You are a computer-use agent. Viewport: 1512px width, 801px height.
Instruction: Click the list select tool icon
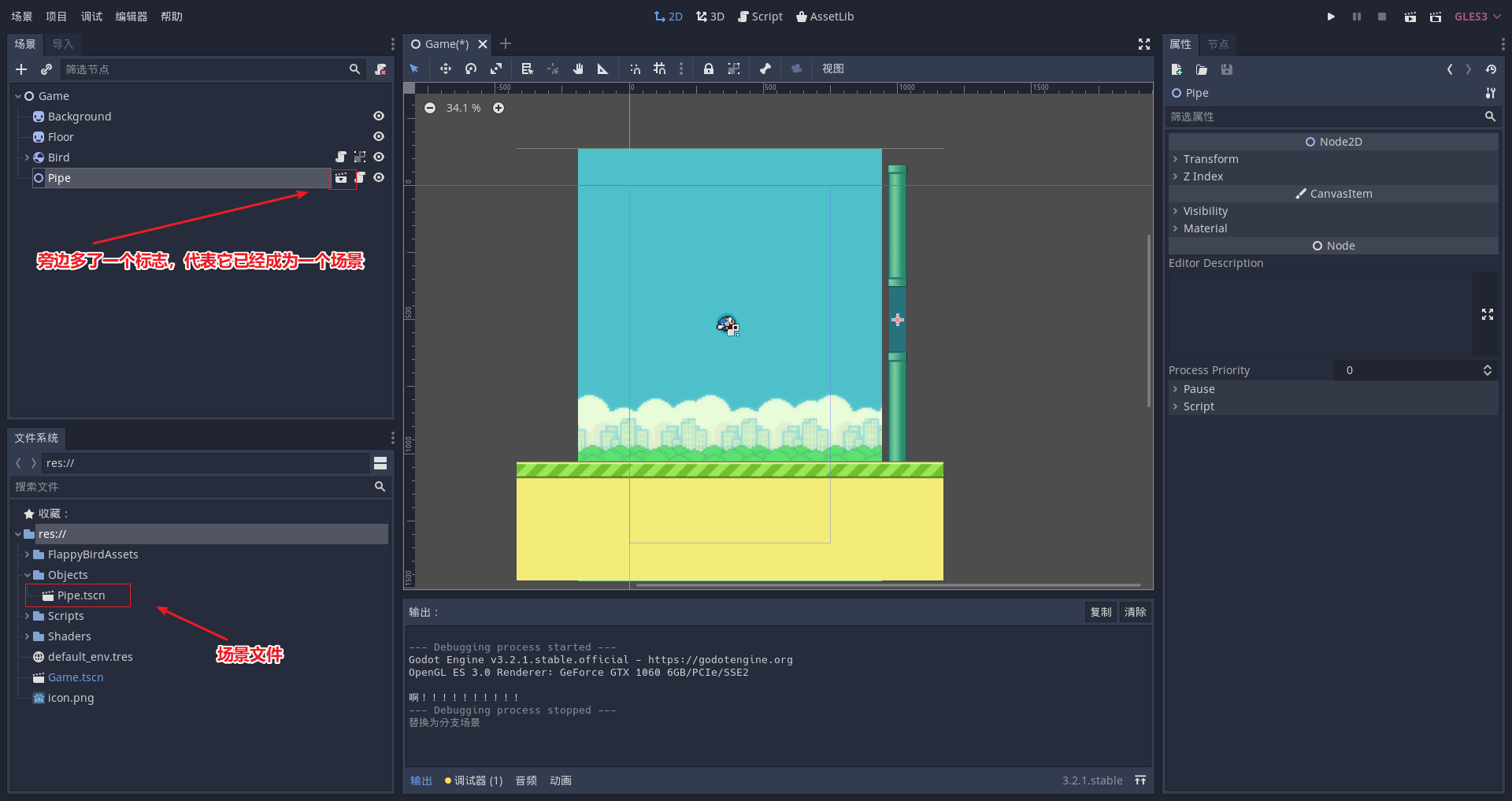[528, 69]
